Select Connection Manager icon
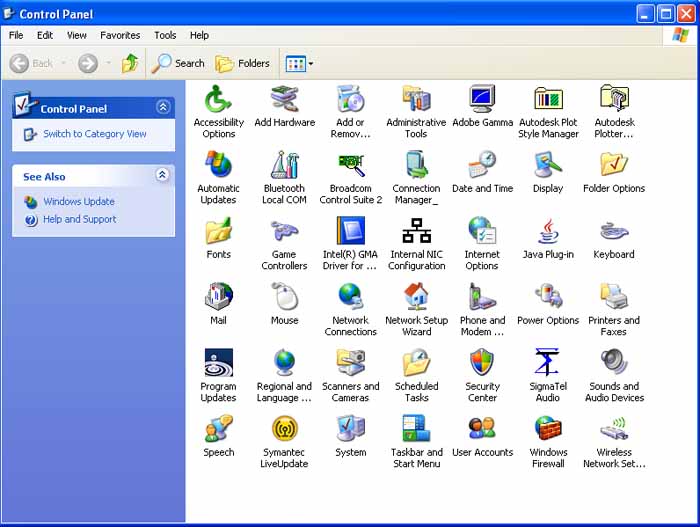The width and height of the screenshot is (700, 527). coord(417,164)
